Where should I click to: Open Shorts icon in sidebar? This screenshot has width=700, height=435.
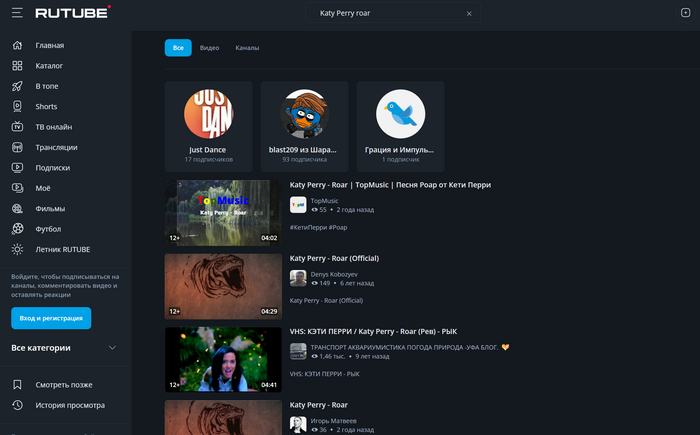click(17, 106)
